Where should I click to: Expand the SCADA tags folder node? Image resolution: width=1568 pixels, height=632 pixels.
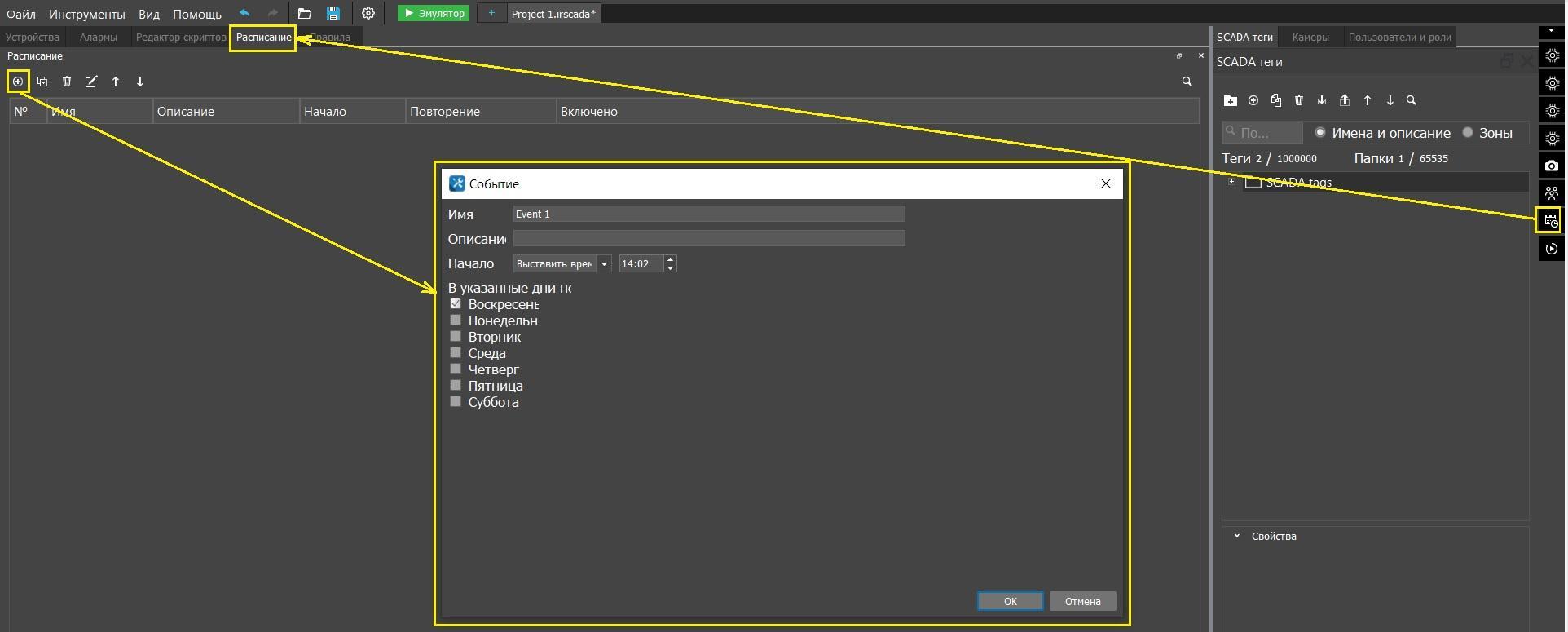(1231, 182)
